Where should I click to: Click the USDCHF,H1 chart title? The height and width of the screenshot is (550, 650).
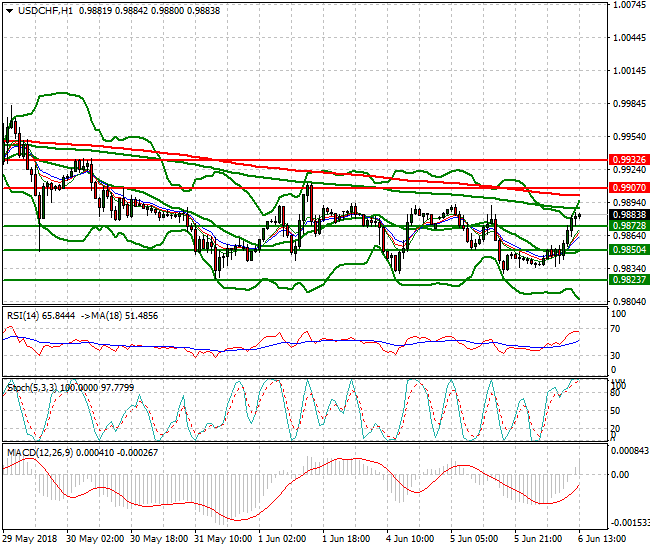[x=45, y=11]
